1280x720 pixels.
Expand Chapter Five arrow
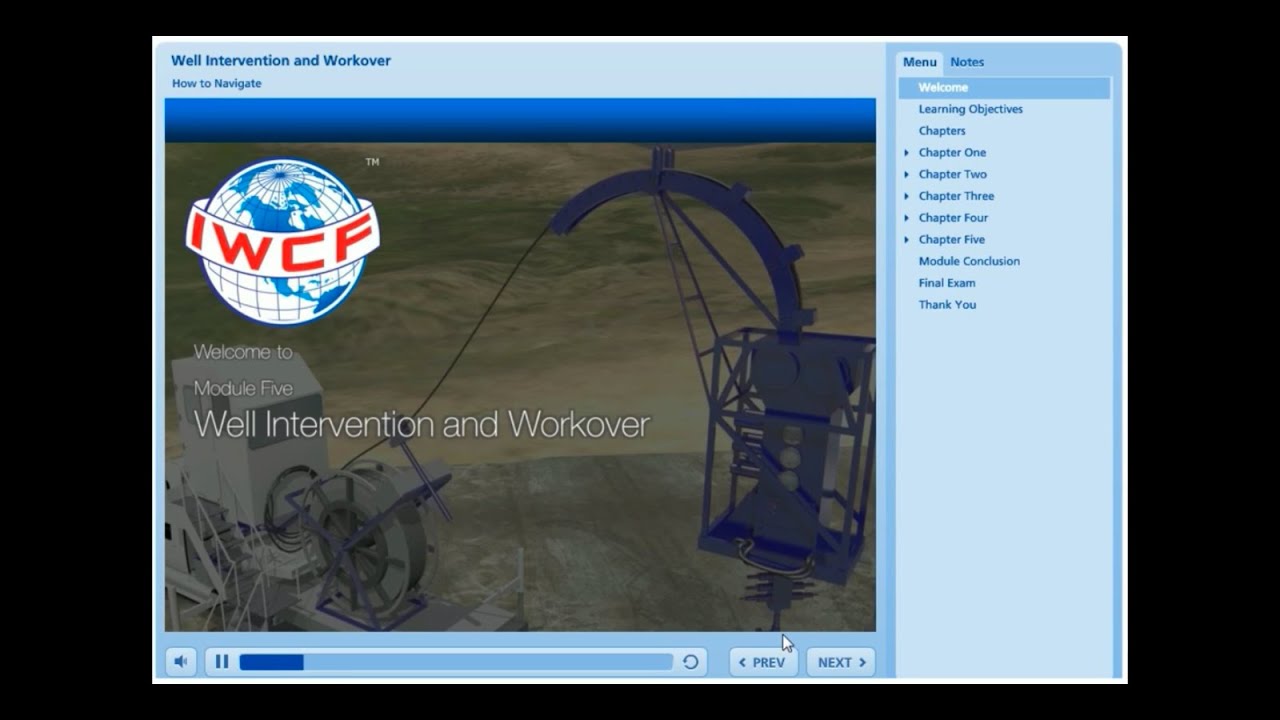click(x=907, y=240)
